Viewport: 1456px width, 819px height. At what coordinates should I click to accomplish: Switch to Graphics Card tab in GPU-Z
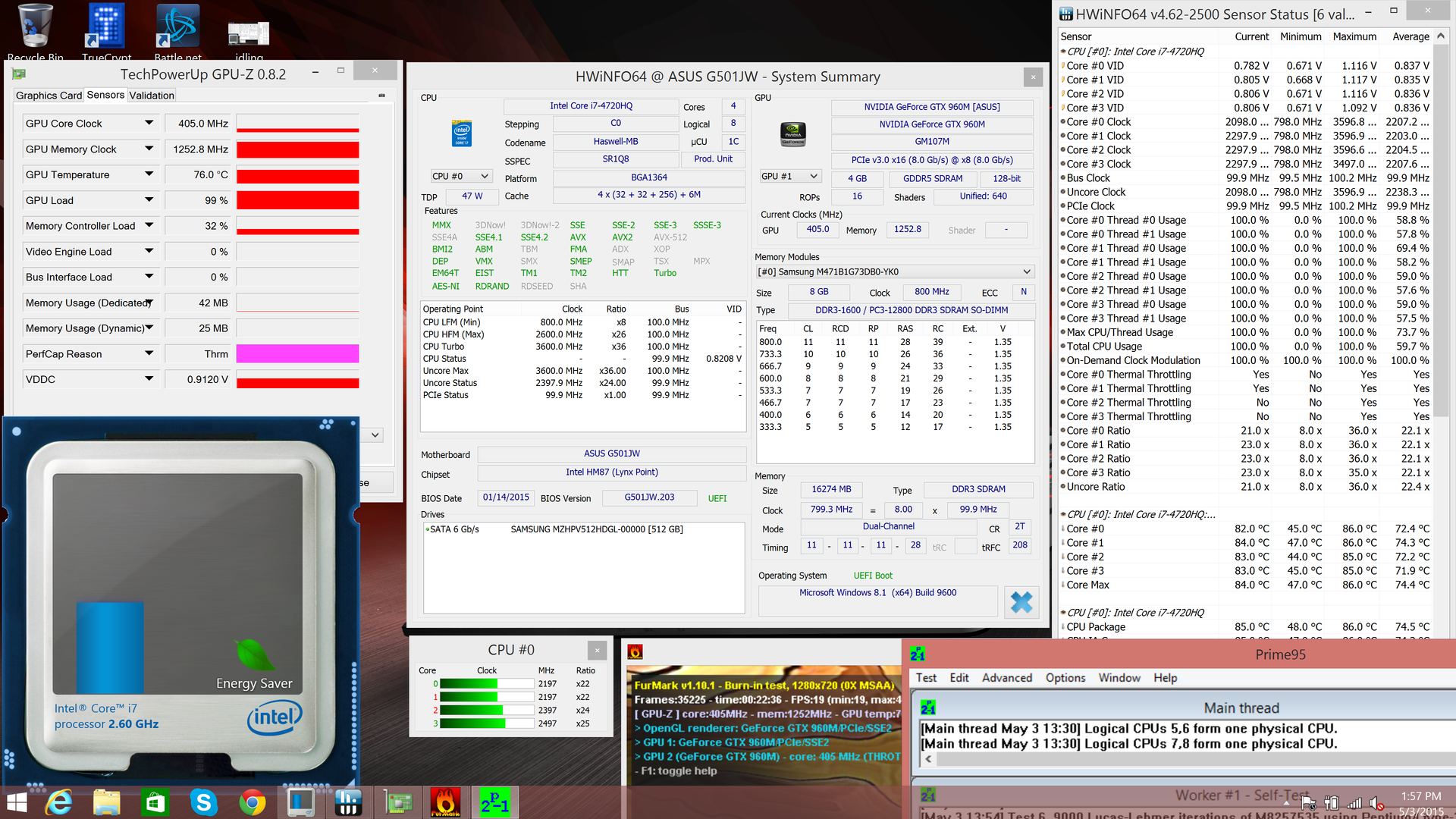click(x=49, y=96)
